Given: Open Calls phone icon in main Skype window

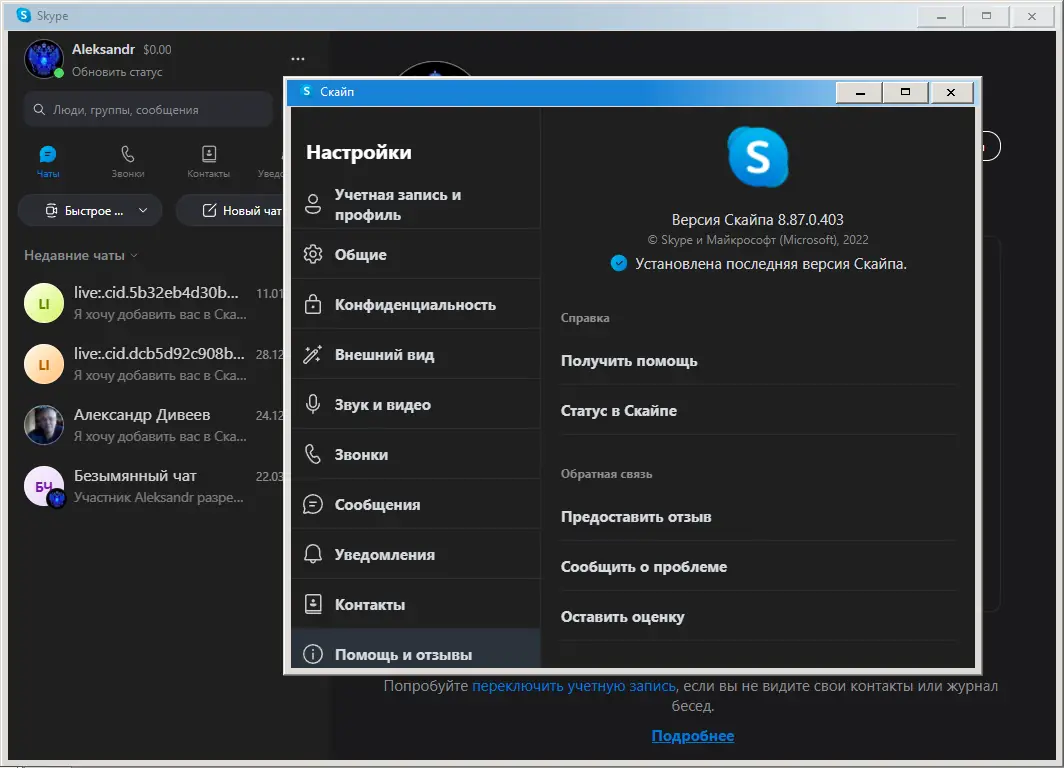Looking at the screenshot, I should click(128, 154).
